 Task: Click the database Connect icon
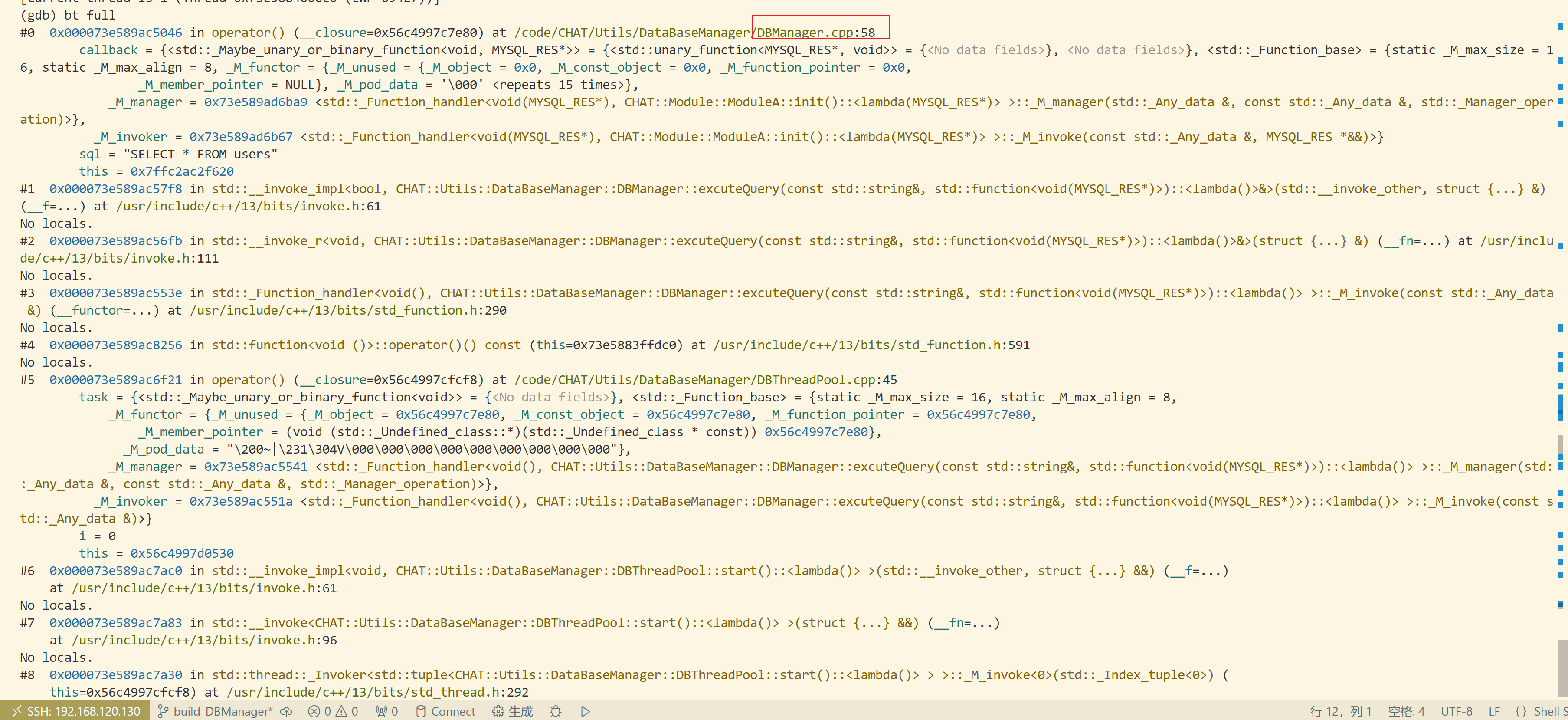[x=445, y=711]
